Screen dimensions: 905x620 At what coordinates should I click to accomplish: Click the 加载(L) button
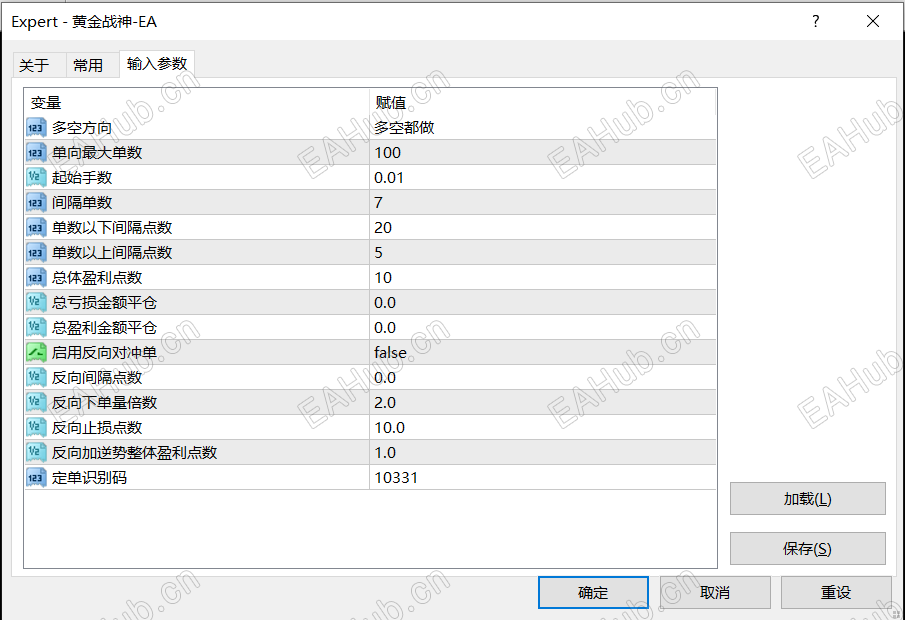click(x=807, y=498)
